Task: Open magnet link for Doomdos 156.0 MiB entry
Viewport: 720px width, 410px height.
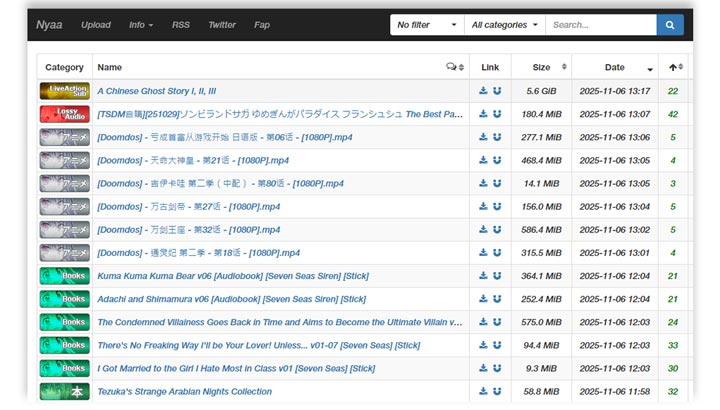Action: (497, 206)
